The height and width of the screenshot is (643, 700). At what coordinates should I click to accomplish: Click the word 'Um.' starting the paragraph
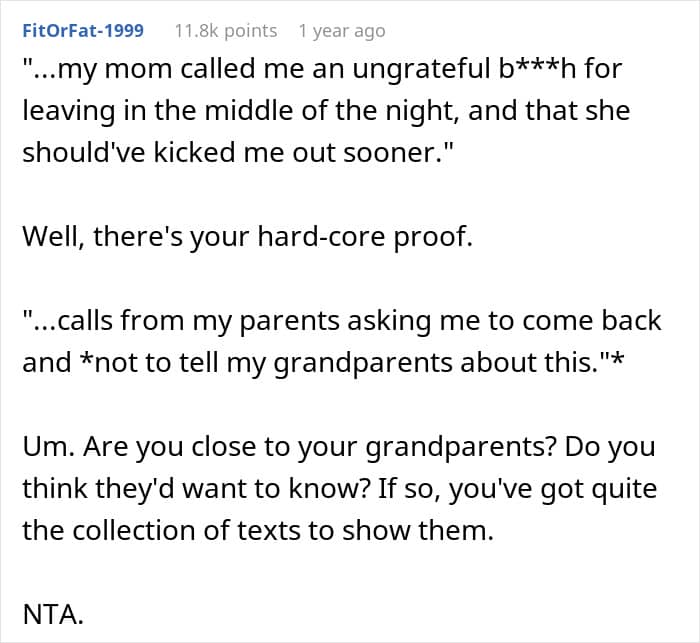pos(49,447)
